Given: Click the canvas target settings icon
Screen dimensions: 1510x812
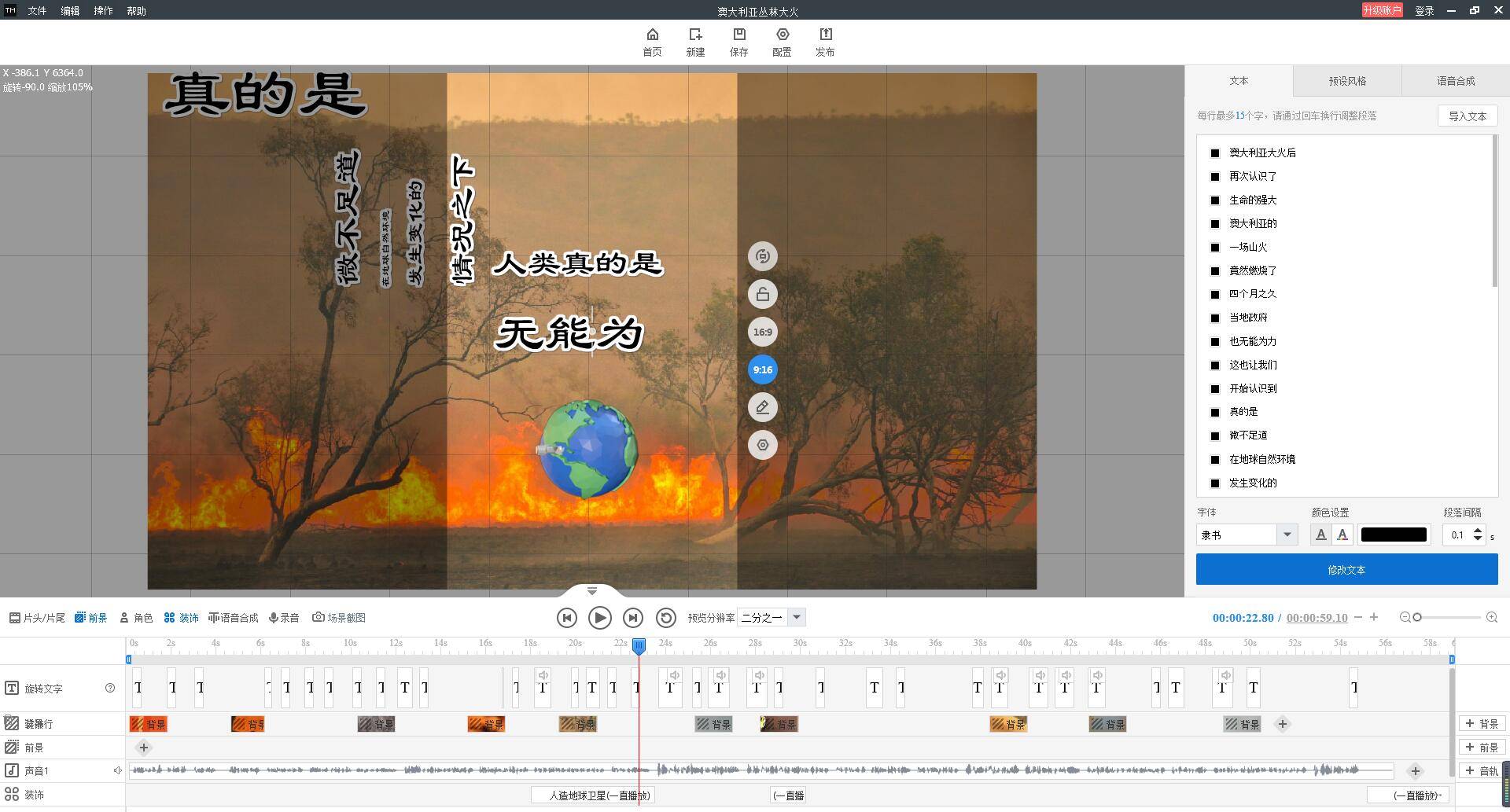Looking at the screenshot, I should click(x=762, y=445).
